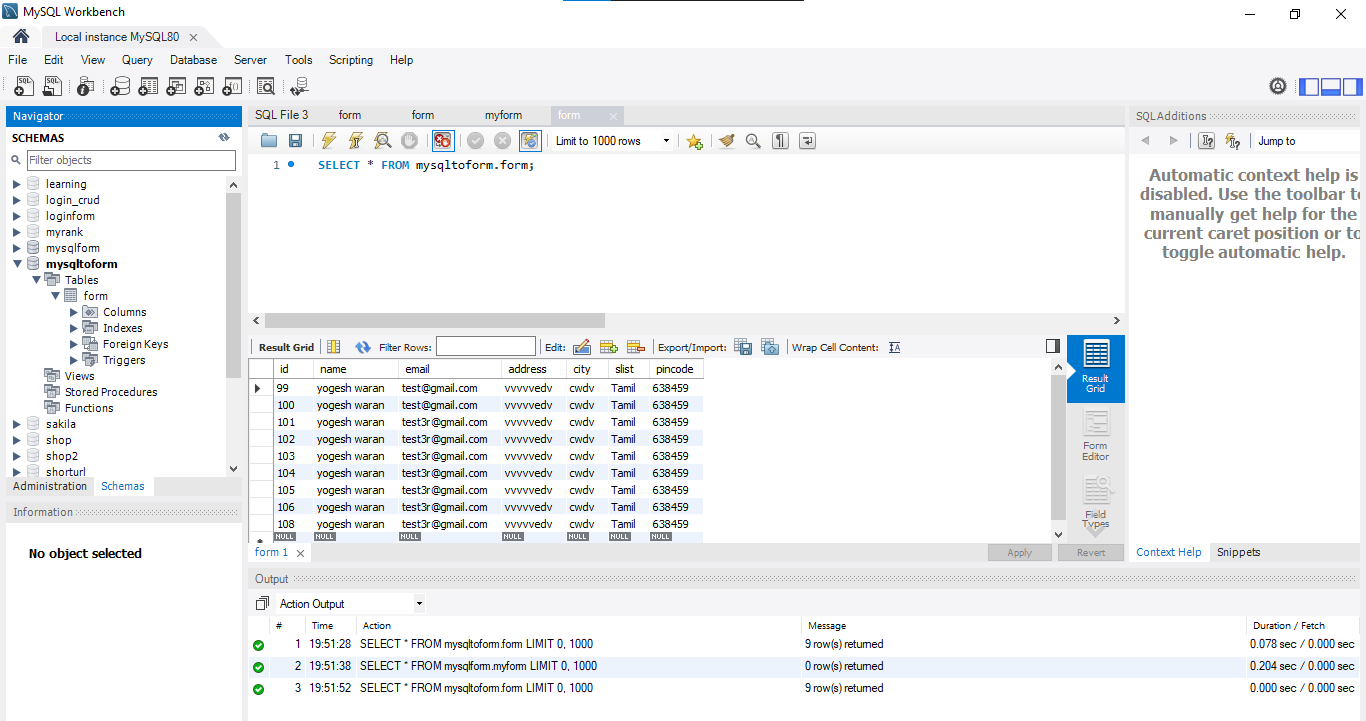Open the object inspector info icon
This screenshot has height=721, width=1366.
86,87
